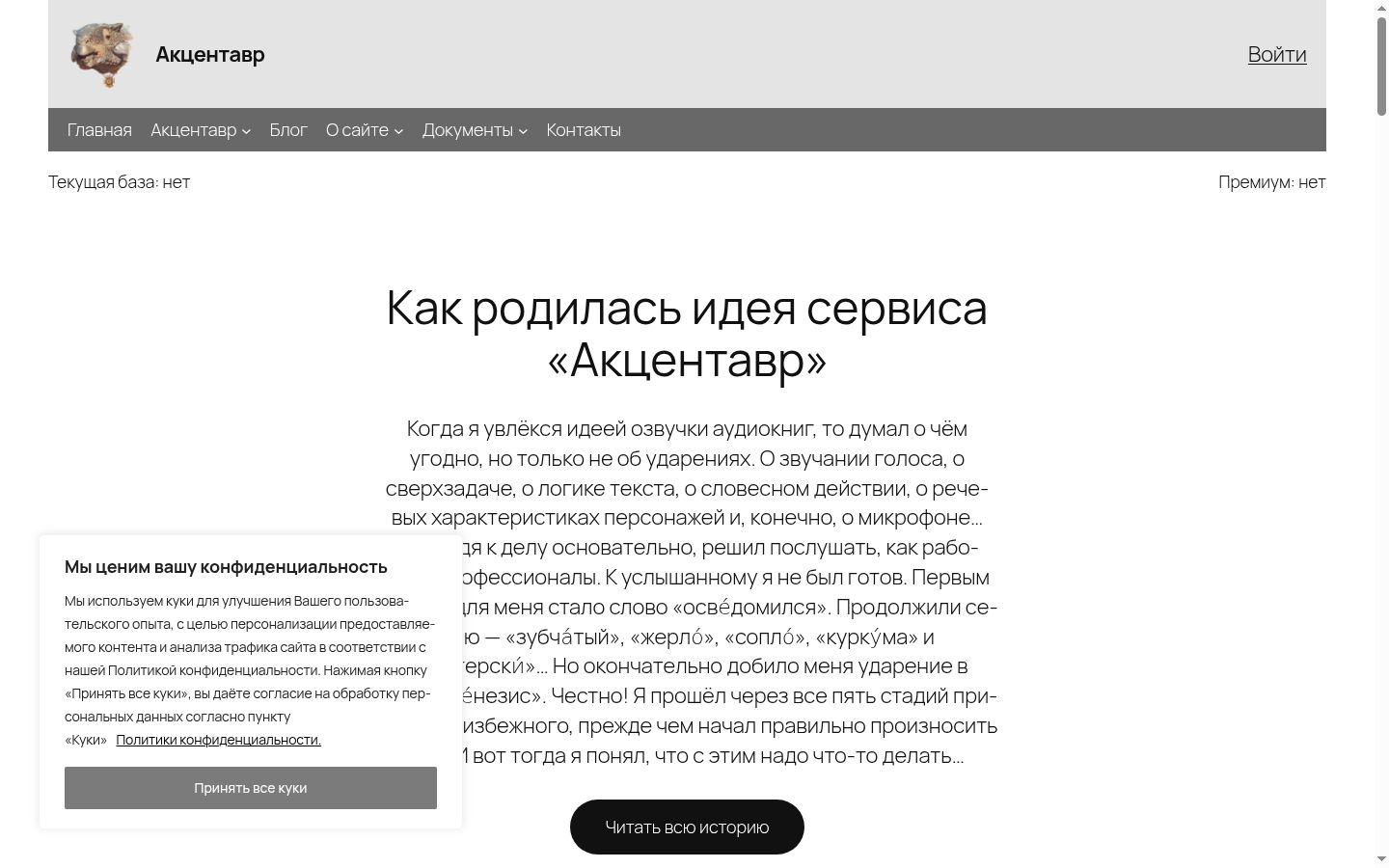Click the Мы ценим вашу конфиденциальность heading
Viewport: 1389px width, 868px height.
tap(226, 567)
